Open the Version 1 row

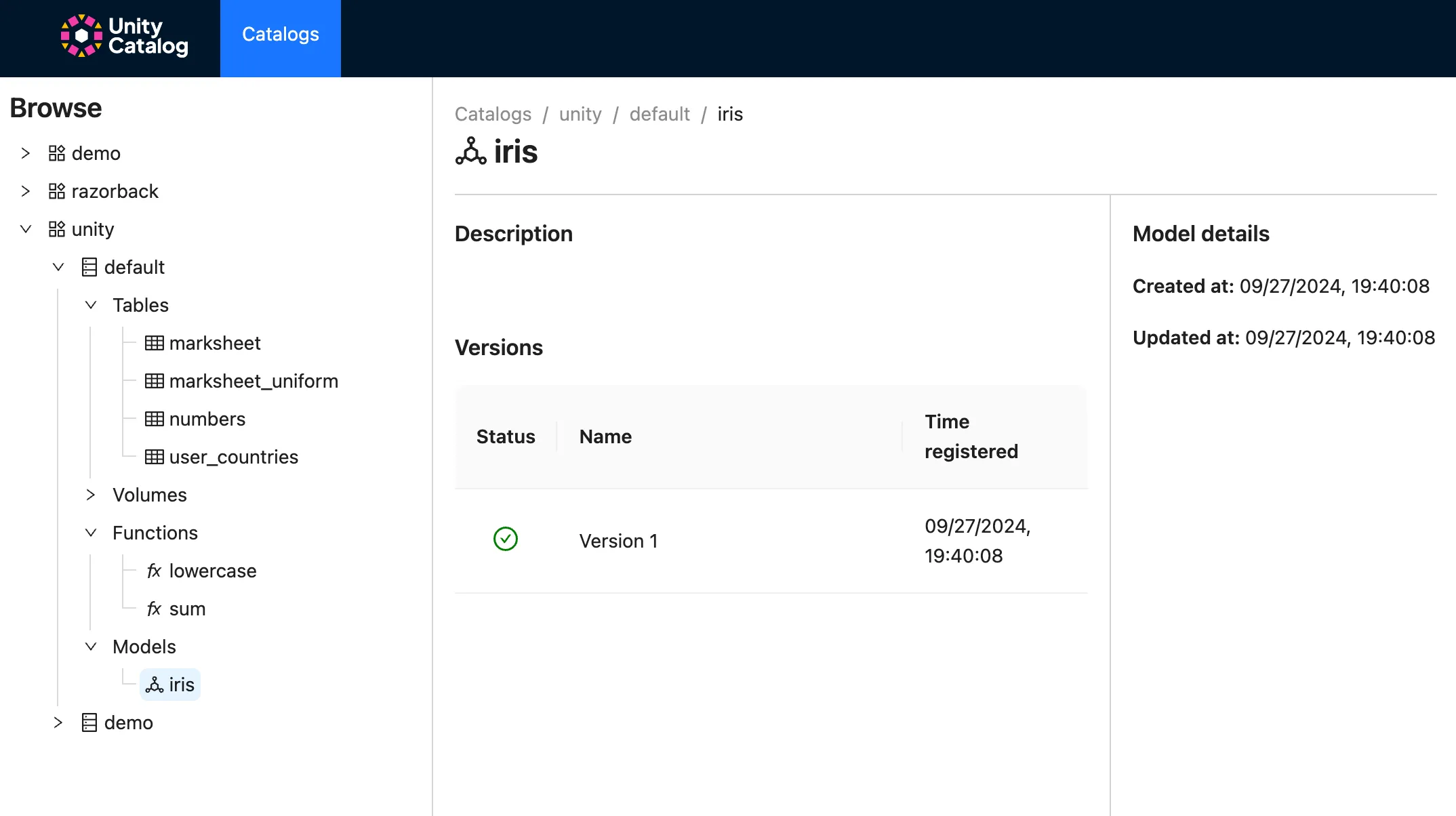[618, 542]
